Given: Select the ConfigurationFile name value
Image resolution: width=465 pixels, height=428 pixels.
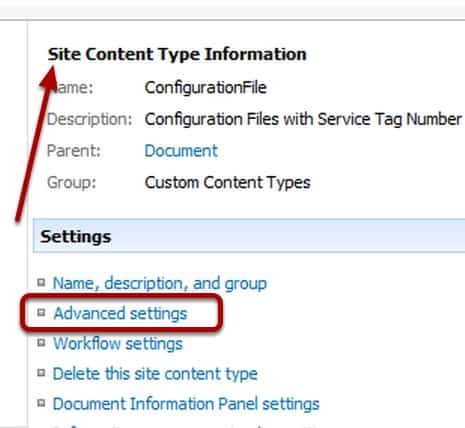Looking at the screenshot, I should (x=206, y=88).
